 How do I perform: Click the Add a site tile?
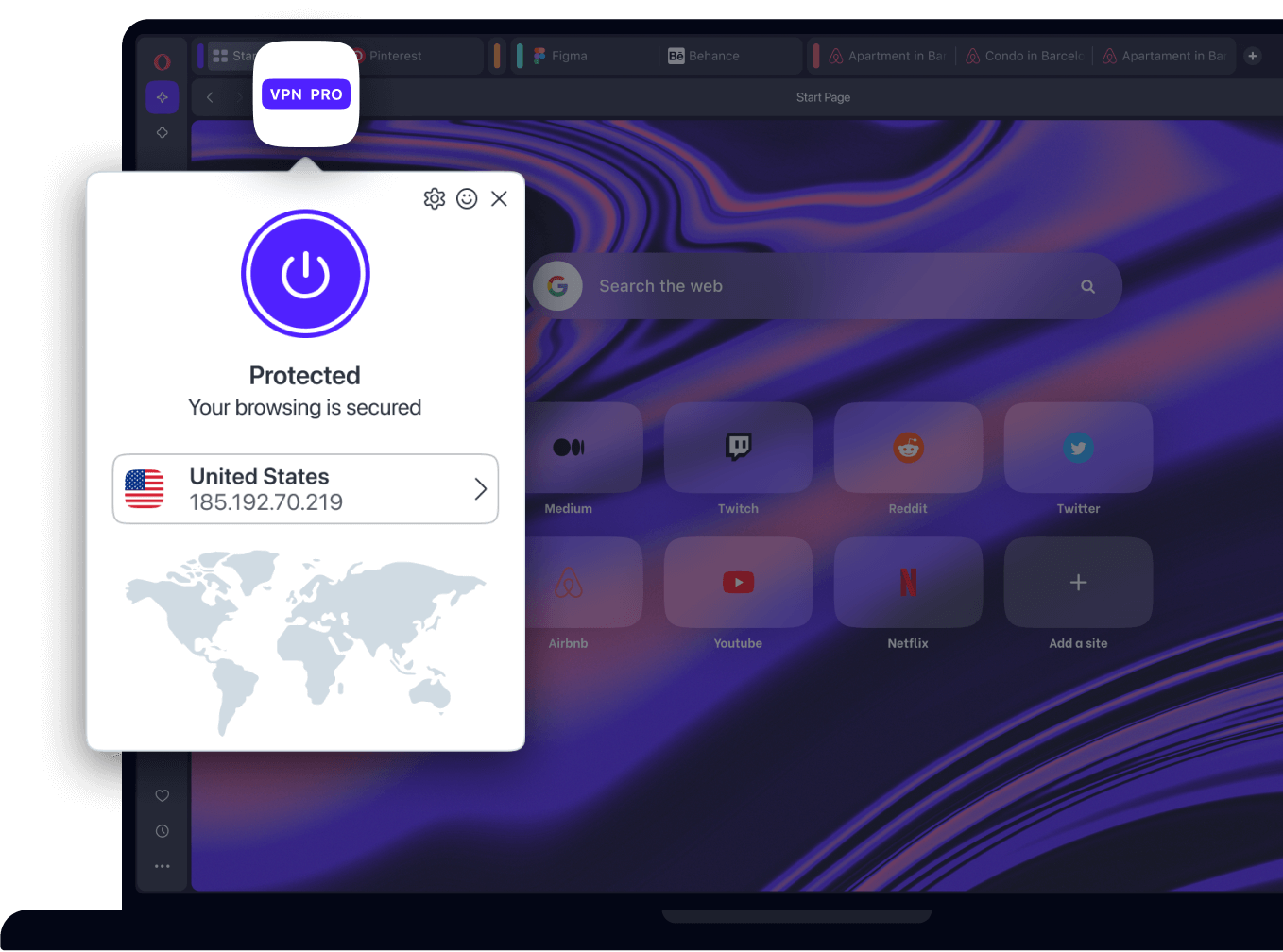(1077, 583)
